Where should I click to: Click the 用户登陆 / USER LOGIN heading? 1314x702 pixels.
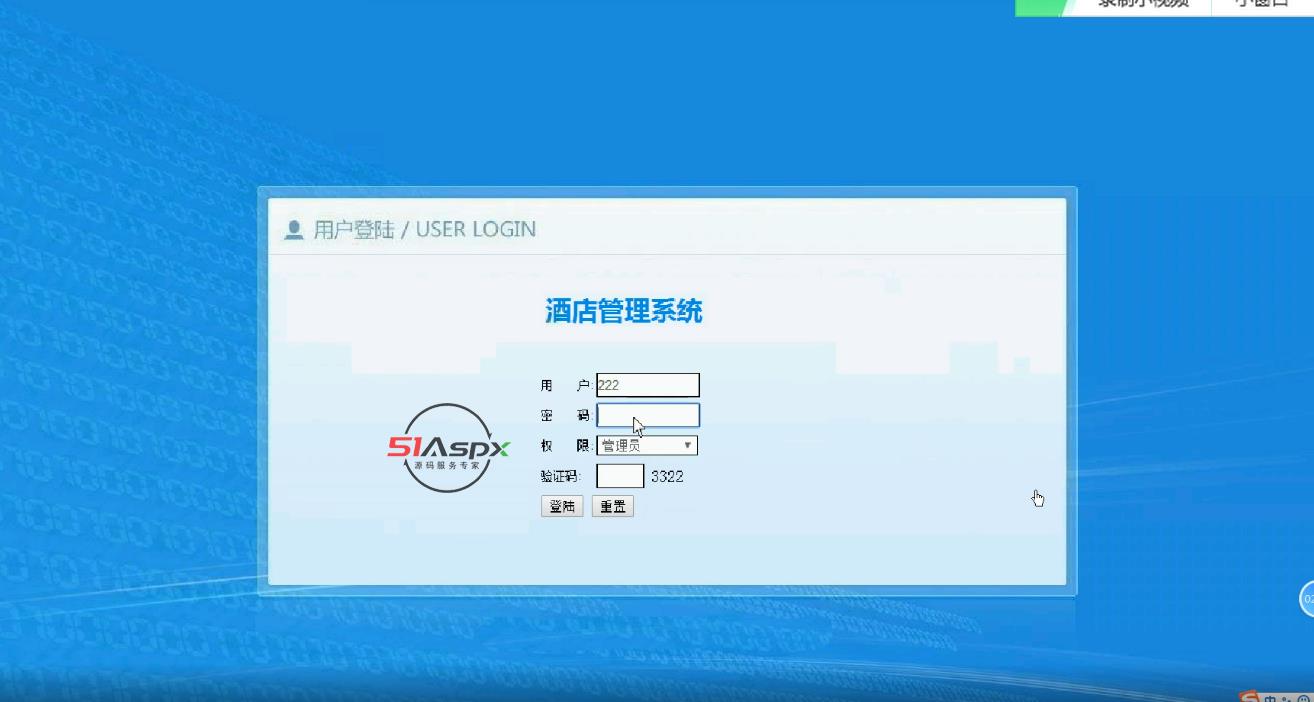coord(425,229)
